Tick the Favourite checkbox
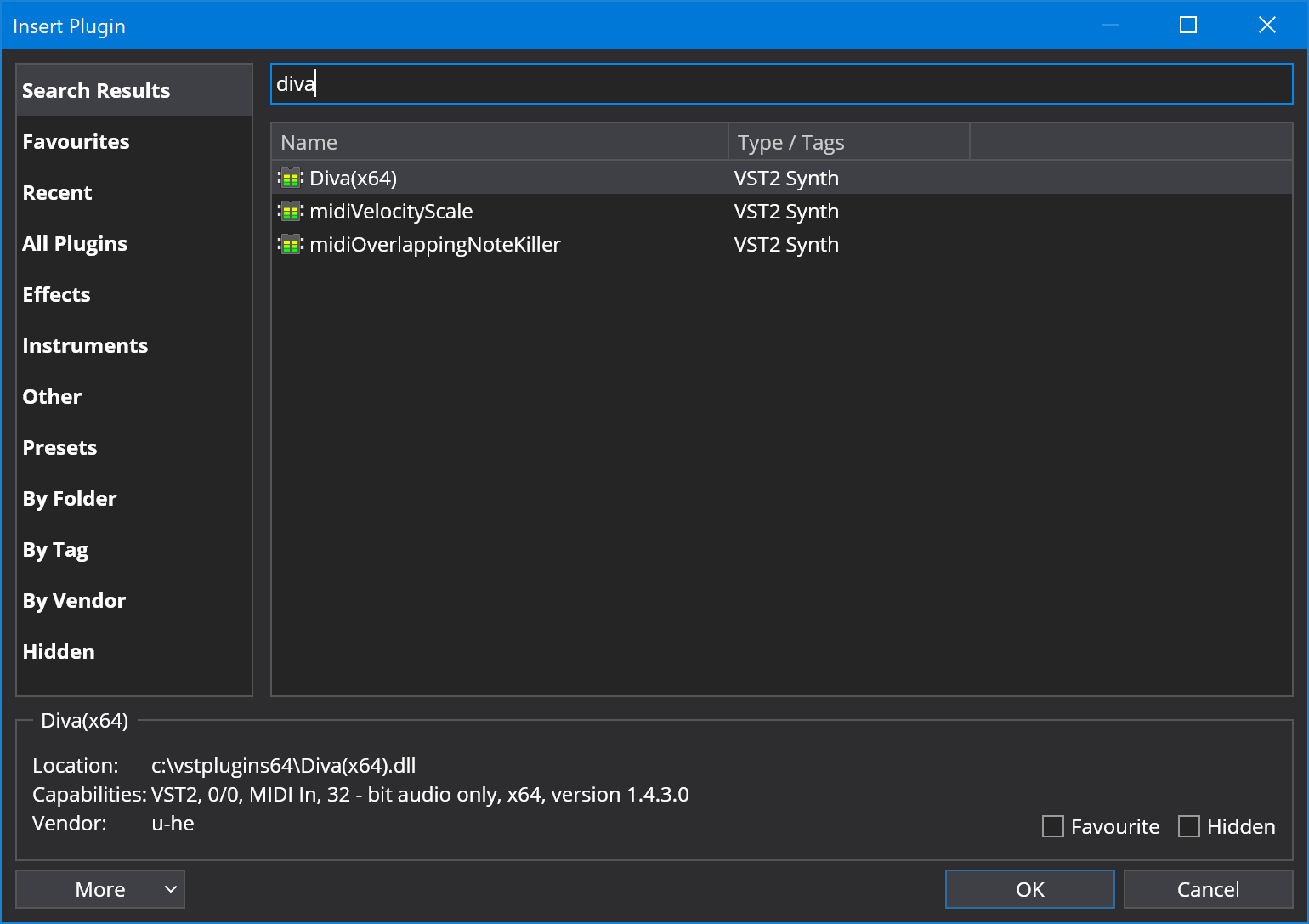 1053,826
